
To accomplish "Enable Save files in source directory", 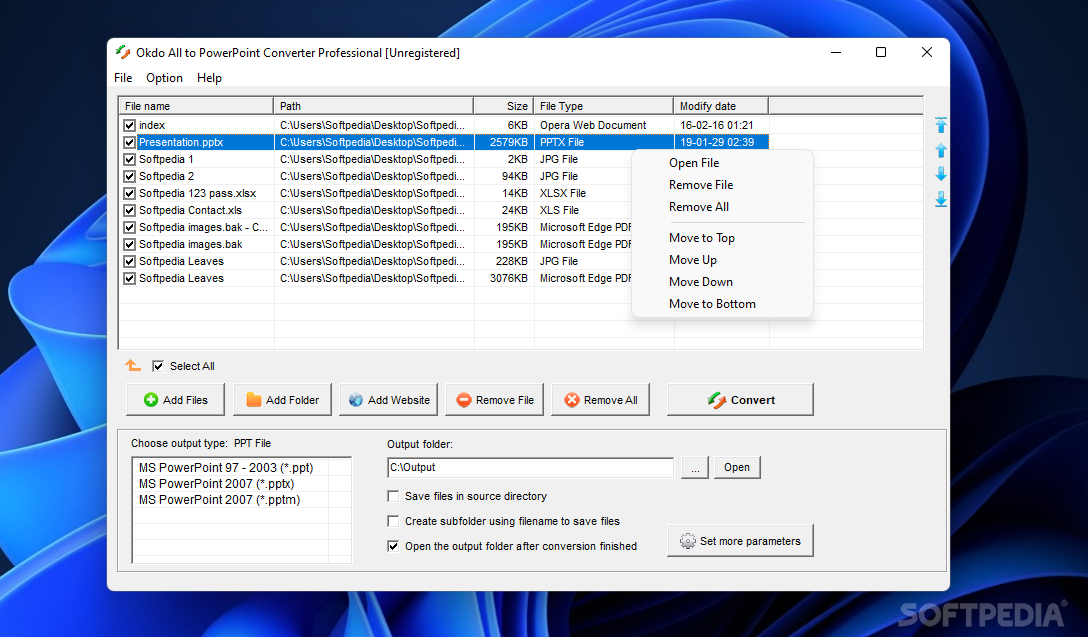I will [393, 496].
